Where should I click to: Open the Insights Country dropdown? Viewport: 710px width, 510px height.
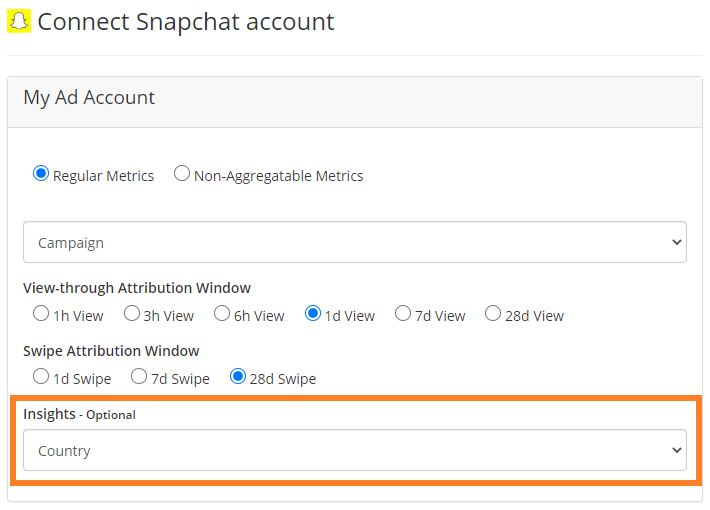(x=355, y=450)
